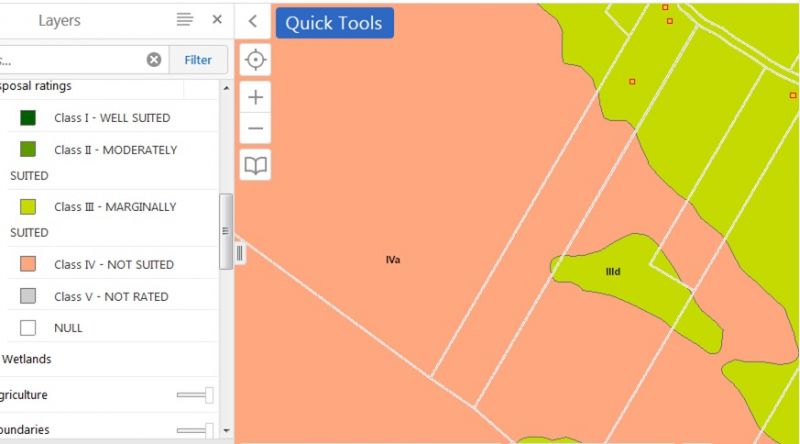Viewport: 800px width, 444px height.
Task: Select the Agriculture layer row
Action: 109,394
